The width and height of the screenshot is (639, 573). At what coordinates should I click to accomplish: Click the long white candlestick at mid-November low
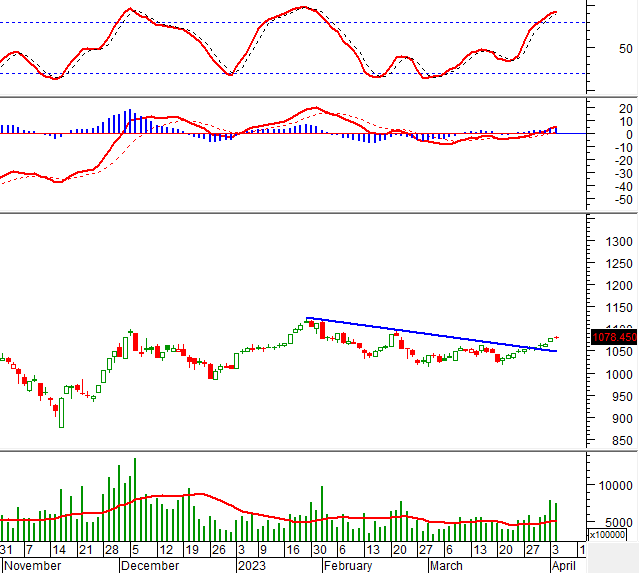pyautogui.click(x=61, y=412)
